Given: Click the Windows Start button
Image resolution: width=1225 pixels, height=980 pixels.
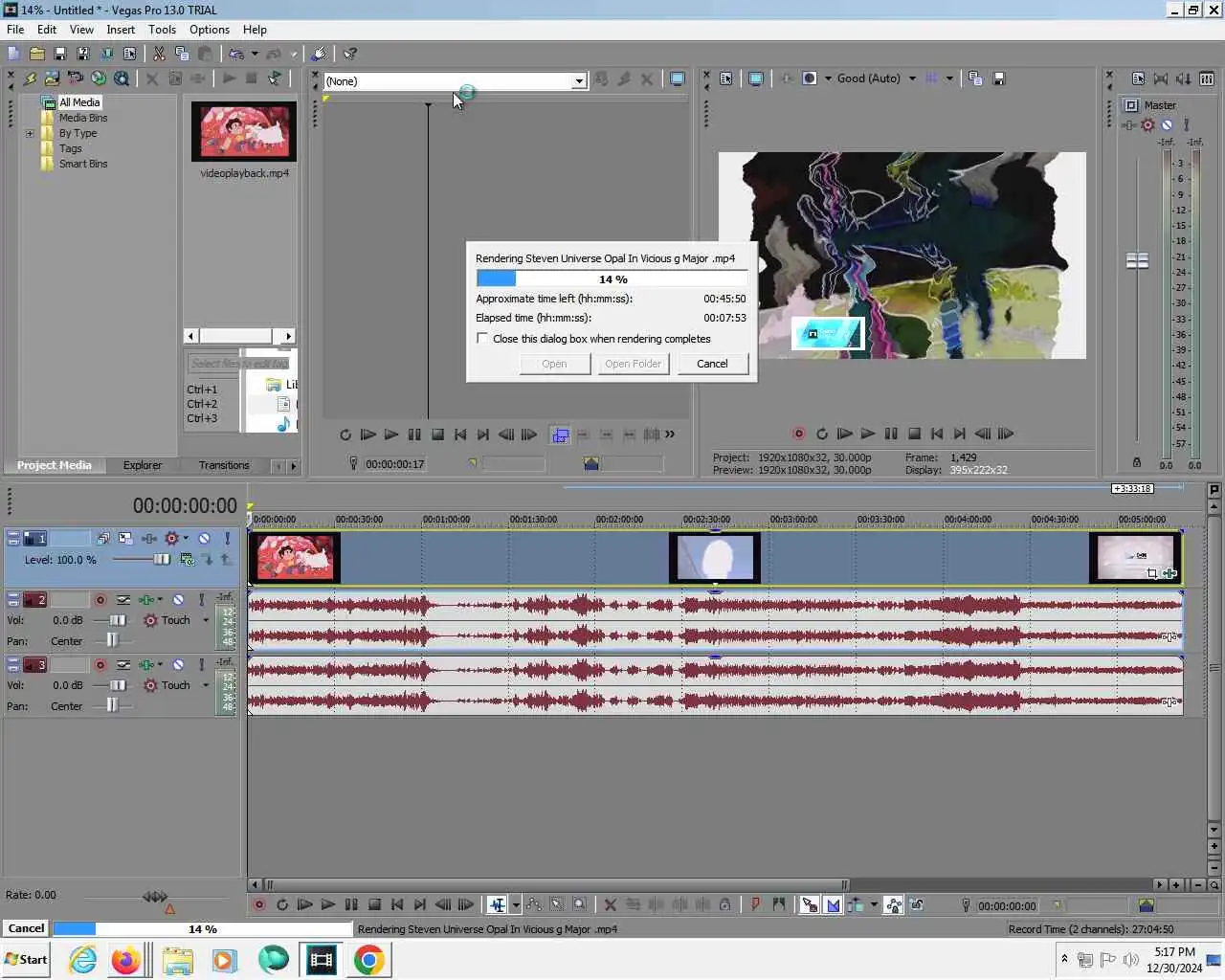Looking at the screenshot, I should (x=26, y=960).
